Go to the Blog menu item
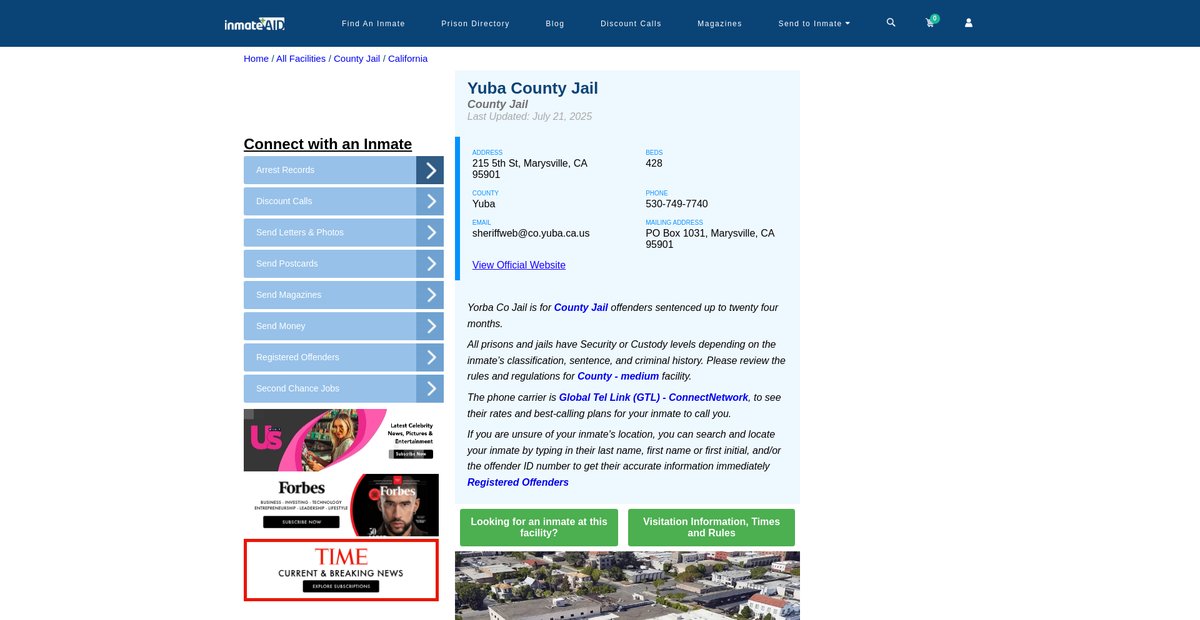This screenshot has height=620, width=1200. point(555,23)
